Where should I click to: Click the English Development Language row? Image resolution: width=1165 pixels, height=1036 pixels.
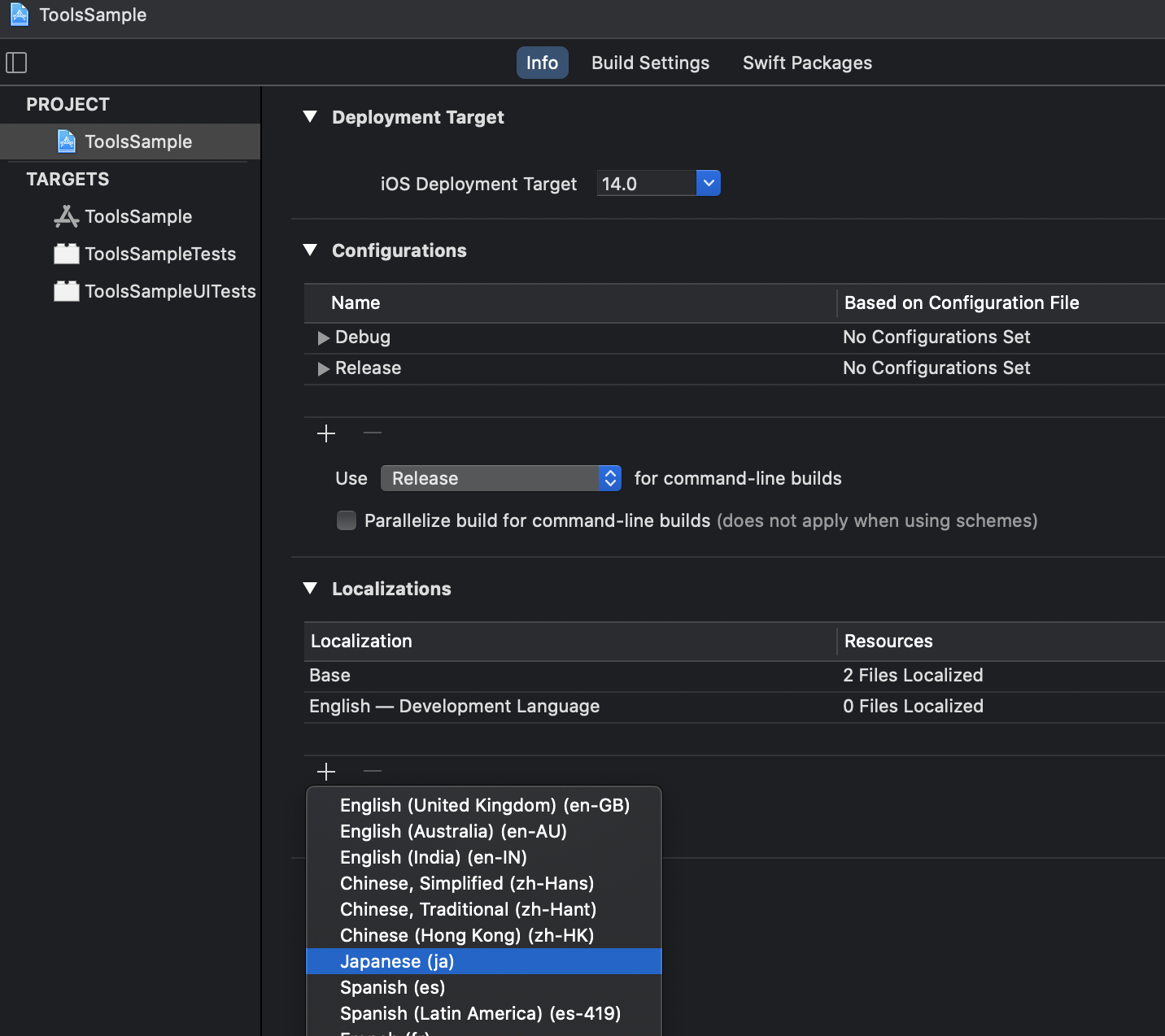tap(454, 706)
